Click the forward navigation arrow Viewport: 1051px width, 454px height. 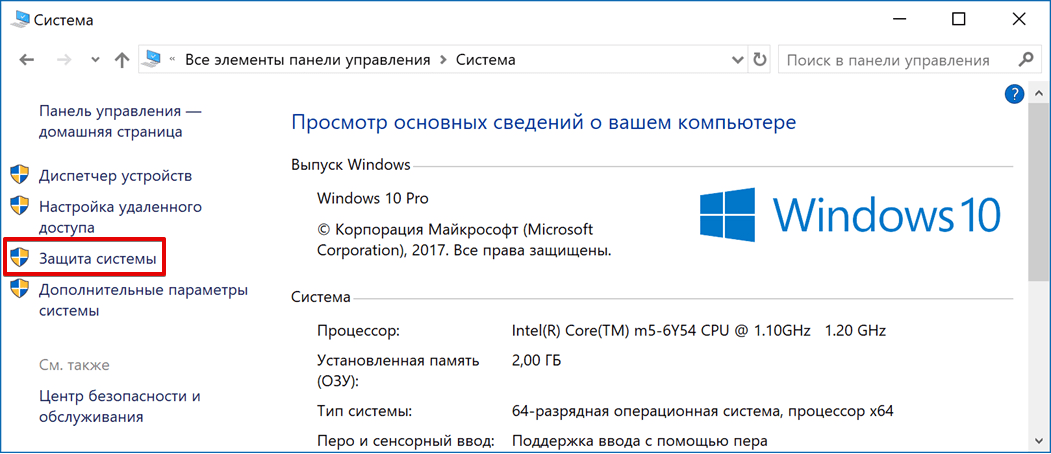pos(63,60)
